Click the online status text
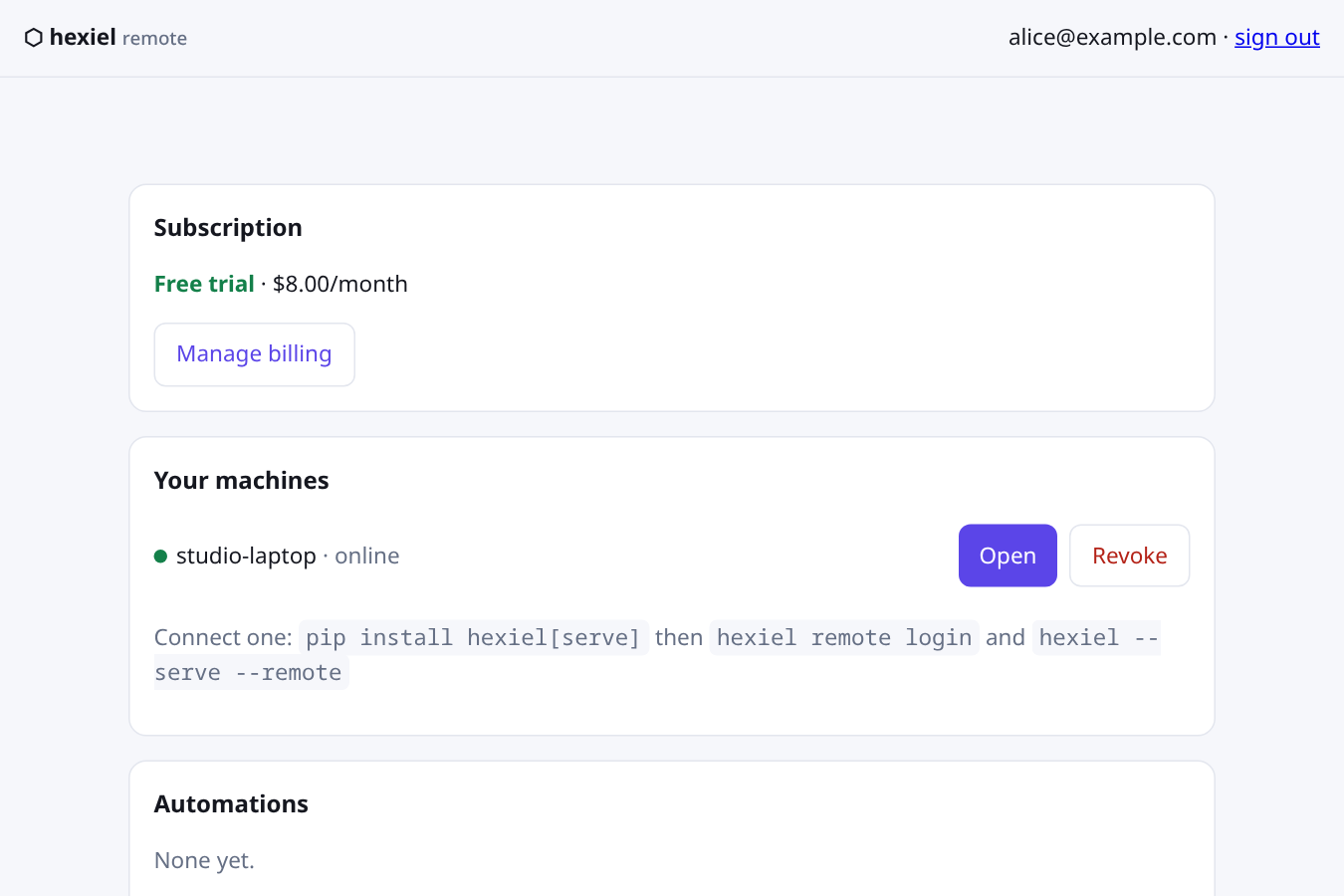Viewport: 1344px width, 896px height. point(367,557)
